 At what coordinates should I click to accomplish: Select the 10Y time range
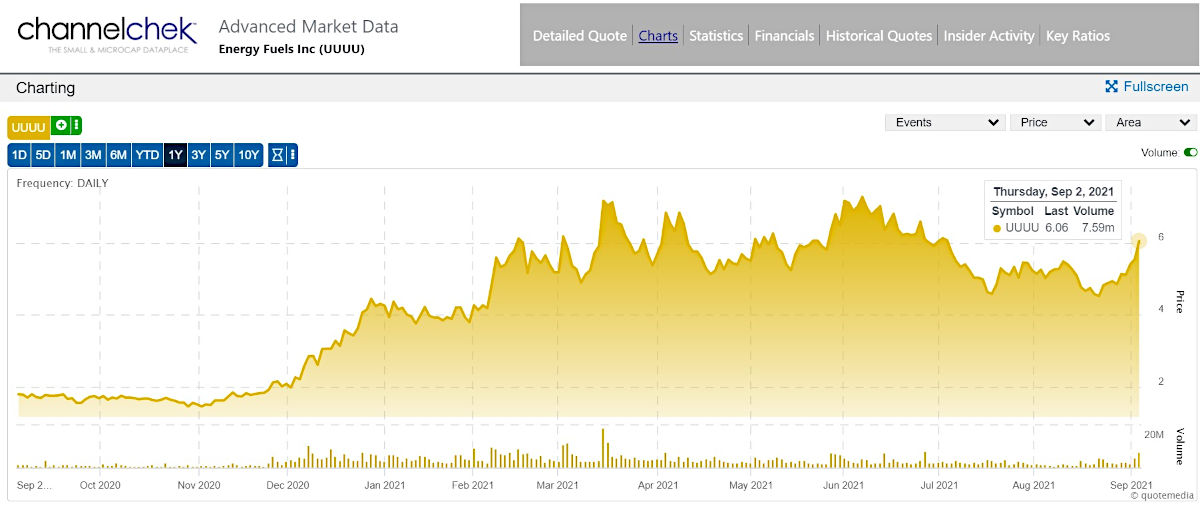point(248,155)
